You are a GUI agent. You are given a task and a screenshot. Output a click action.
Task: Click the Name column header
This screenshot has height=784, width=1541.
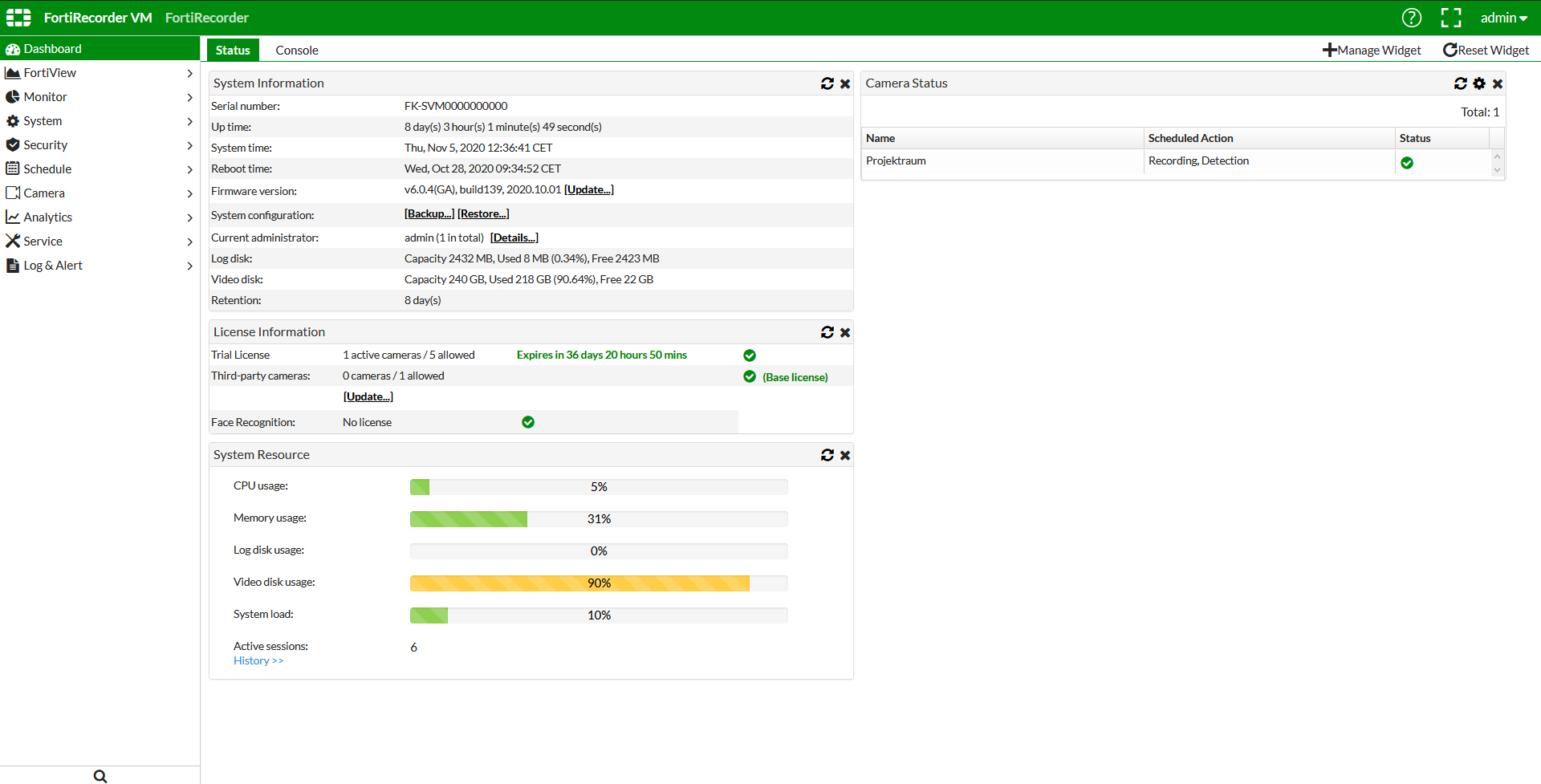click(1002, 138)
